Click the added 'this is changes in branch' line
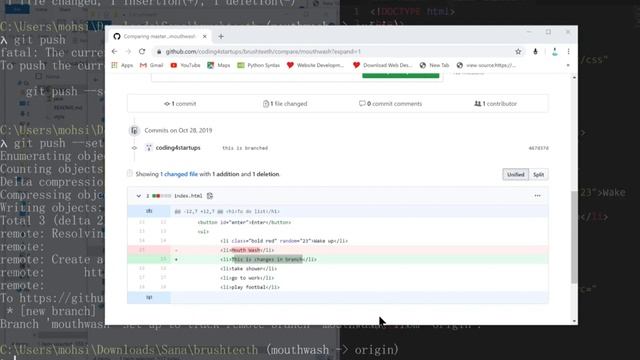This screenshot has width=640, height=360. click(338, 259)
